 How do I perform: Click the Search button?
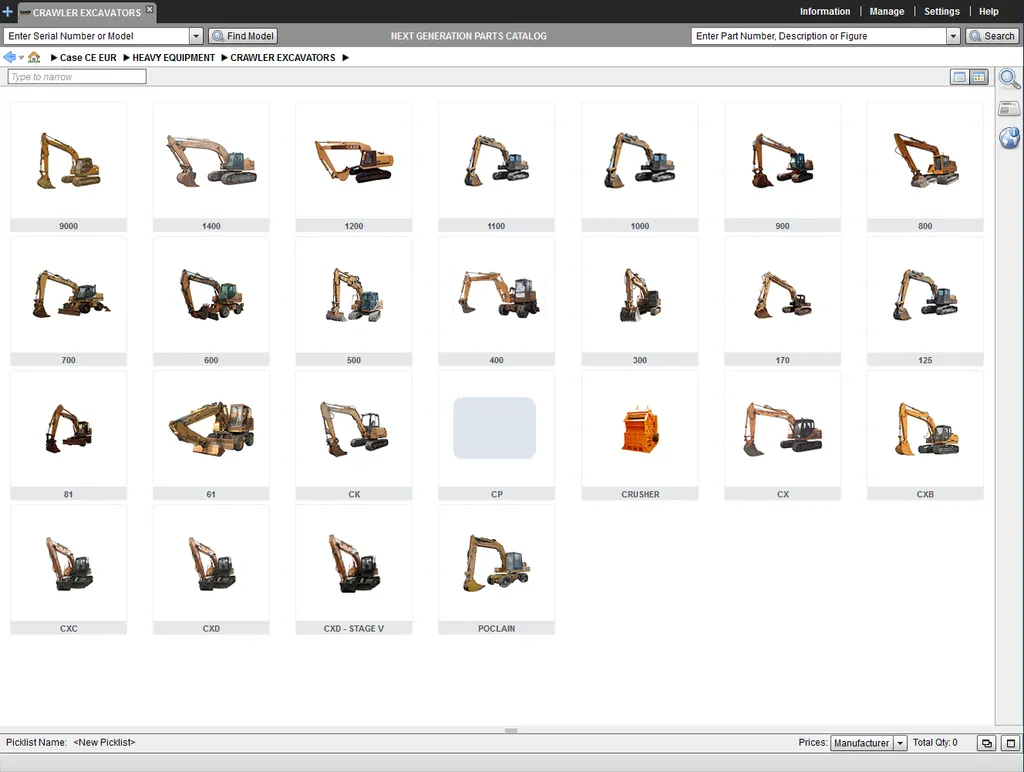point(991,36)
